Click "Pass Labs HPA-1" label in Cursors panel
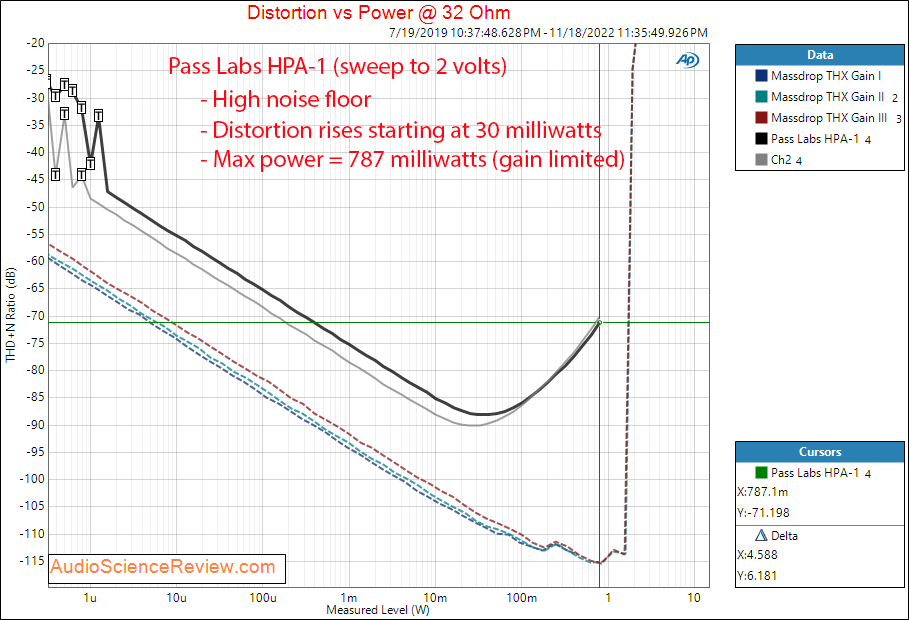 click(x=815, y=473)
